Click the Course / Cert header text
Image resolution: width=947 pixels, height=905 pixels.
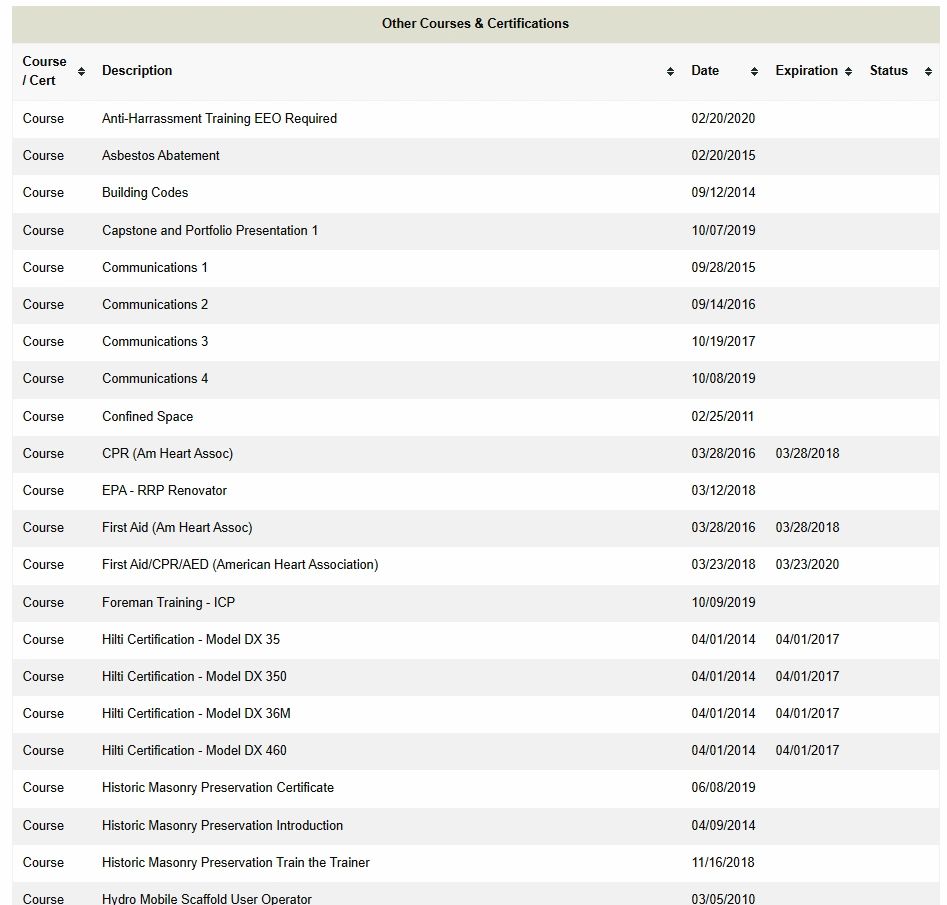pos(44,71)
